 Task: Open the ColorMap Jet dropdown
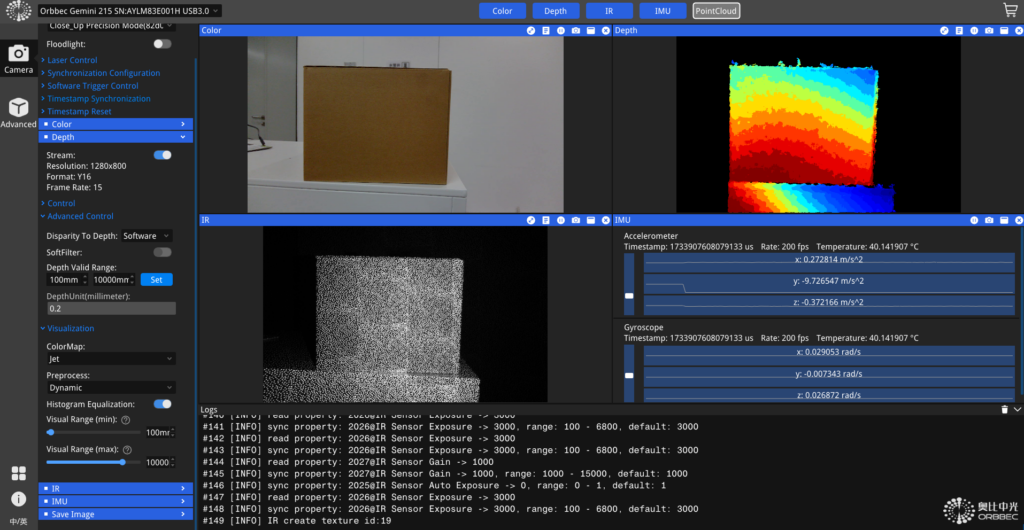(111, 359)
